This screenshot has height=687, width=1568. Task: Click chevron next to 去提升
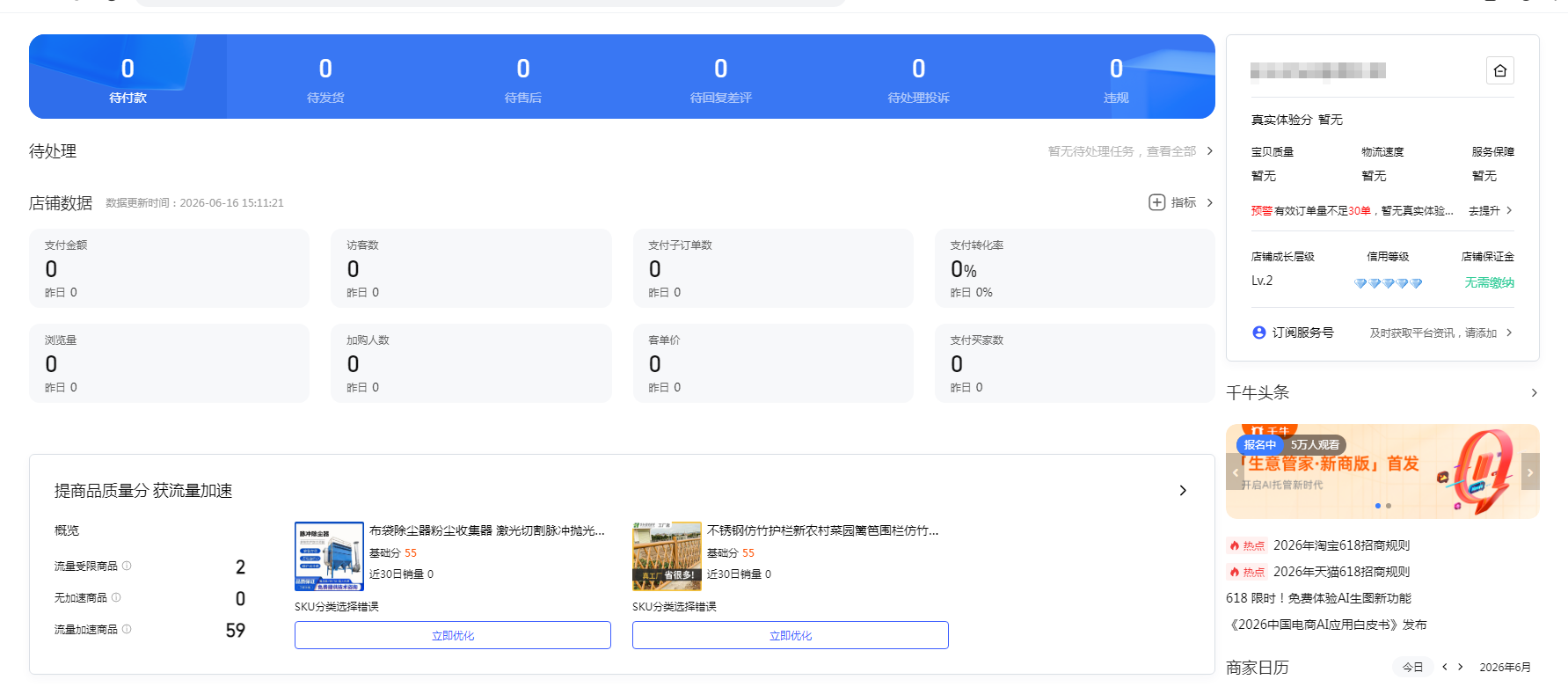coord(1509,210)
